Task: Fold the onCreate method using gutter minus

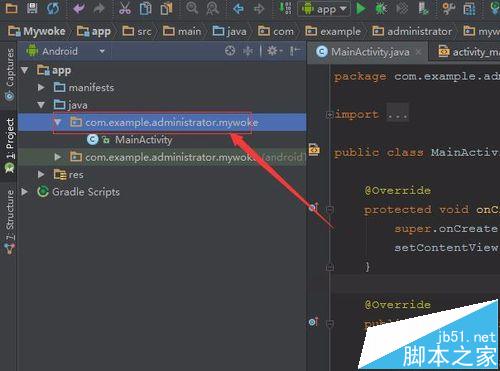Action: pyautogui.click(x=330, y=210)
